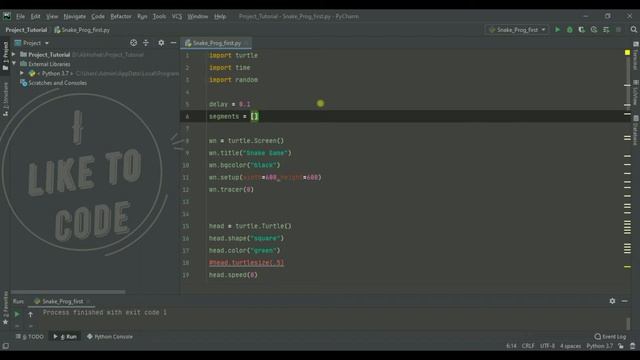Open the Project view dropdown arrow
This screenshot has height=360, width=640.
coord(47,43)
